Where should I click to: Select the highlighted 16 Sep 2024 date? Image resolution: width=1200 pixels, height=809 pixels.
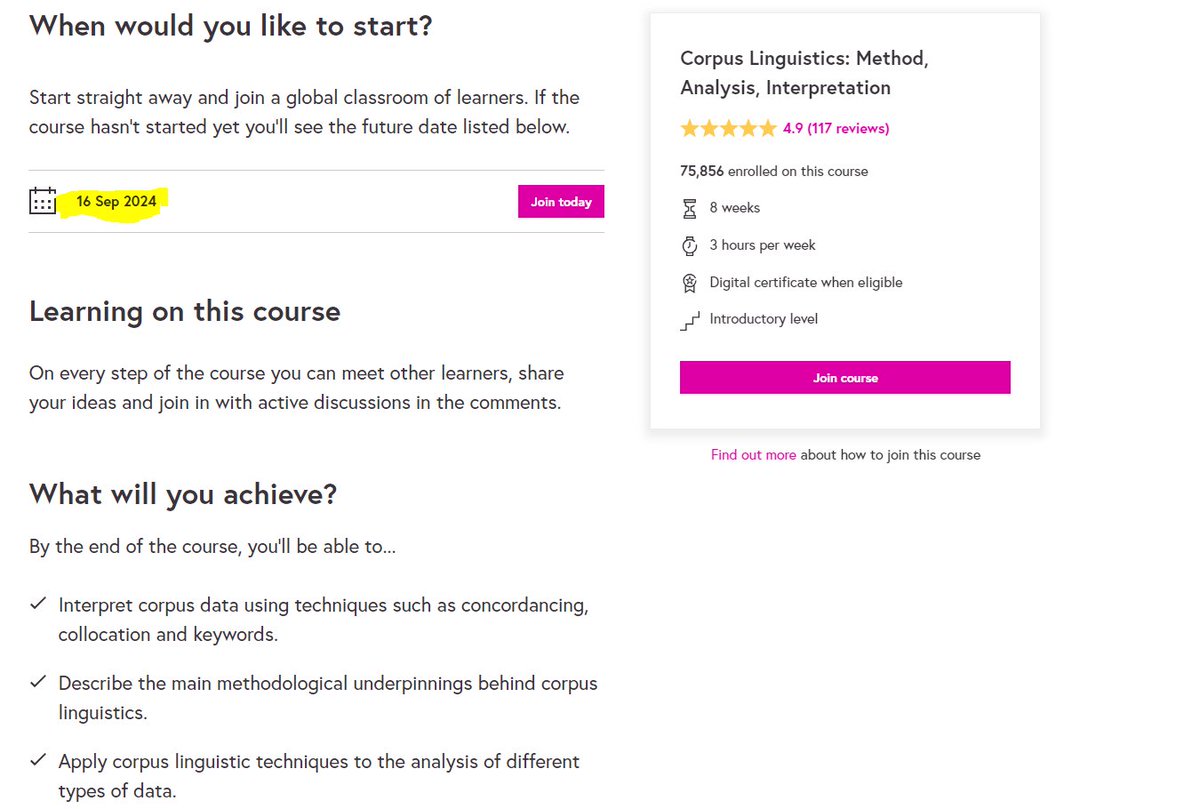(x=116, y=202)
